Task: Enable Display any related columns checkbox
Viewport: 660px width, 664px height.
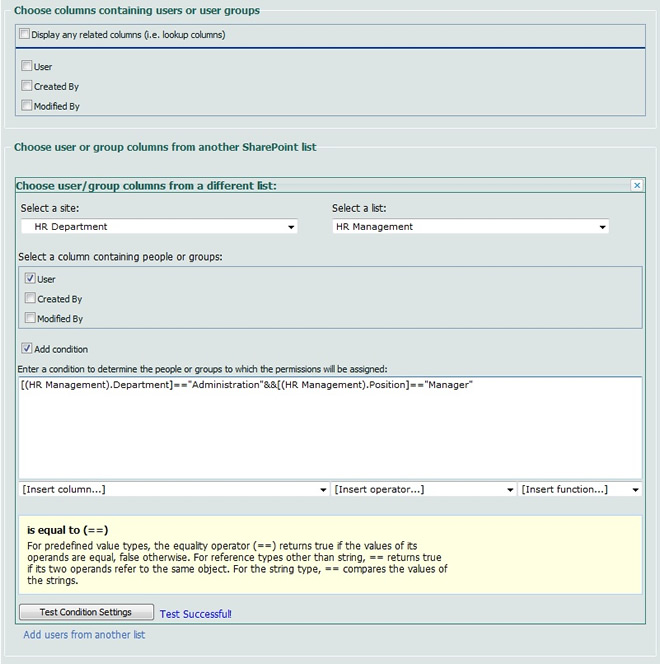Action: [25, 34]
